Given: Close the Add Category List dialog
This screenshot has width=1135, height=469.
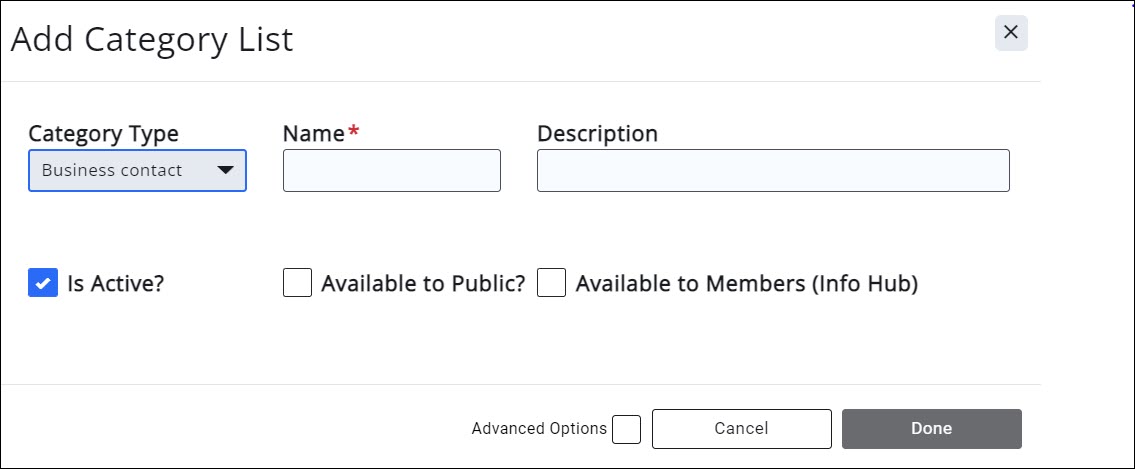Looking at the screenshot, I should click(x=1011, y=33).
